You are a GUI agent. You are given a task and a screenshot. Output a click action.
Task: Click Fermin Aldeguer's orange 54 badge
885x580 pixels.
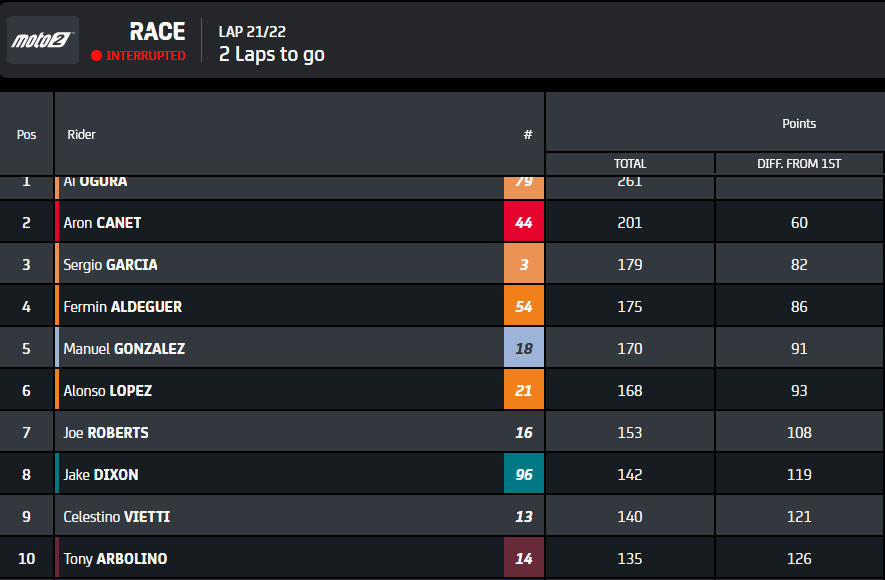(x=524, y=306)
